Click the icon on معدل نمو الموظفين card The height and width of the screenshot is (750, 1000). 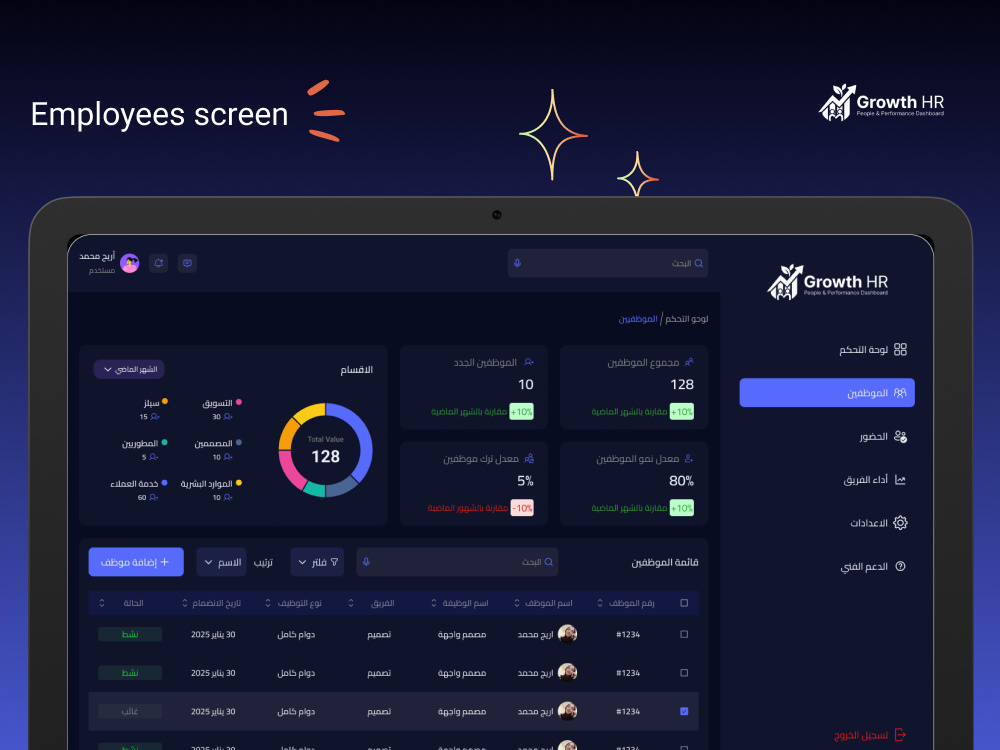point(689,459)
